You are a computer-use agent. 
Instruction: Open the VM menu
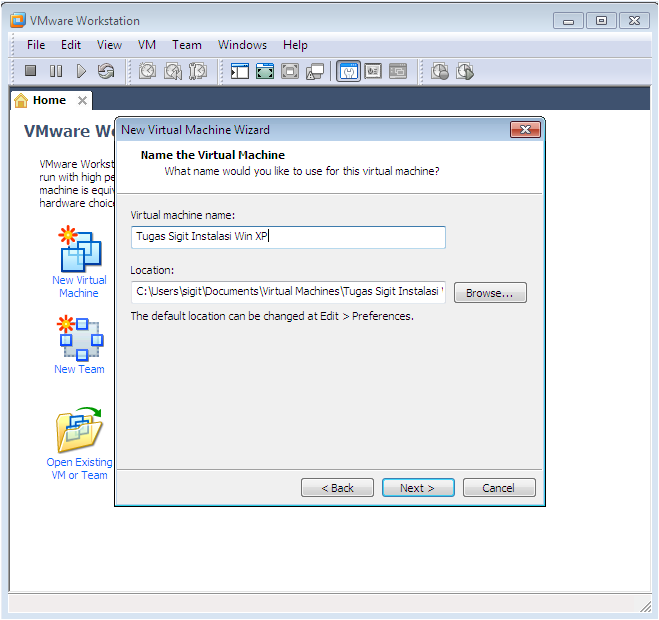(147, 45)
